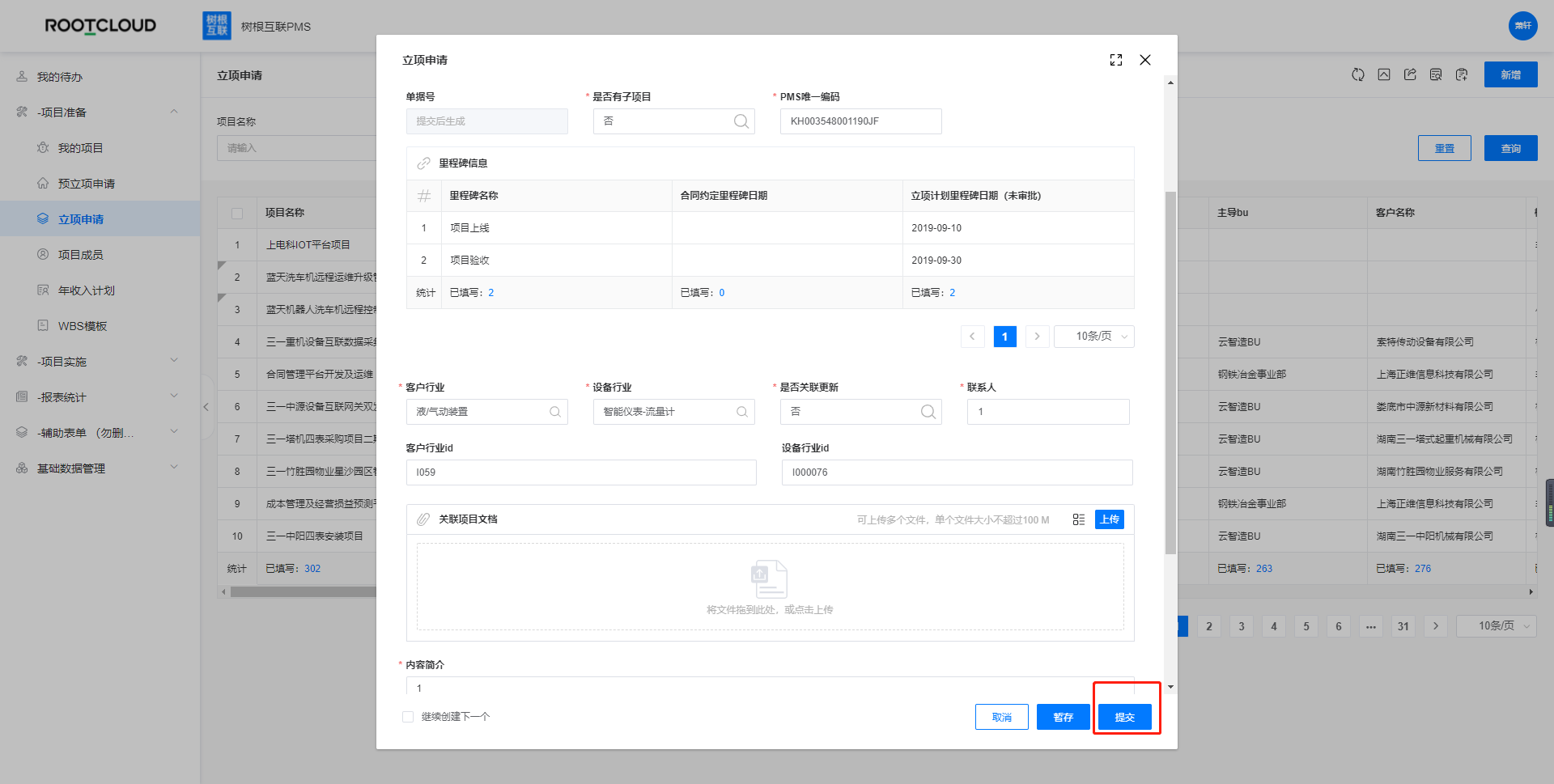Close the 立项申请 dialog
Screen dimensions: 1554x784
coord(1145,60)
